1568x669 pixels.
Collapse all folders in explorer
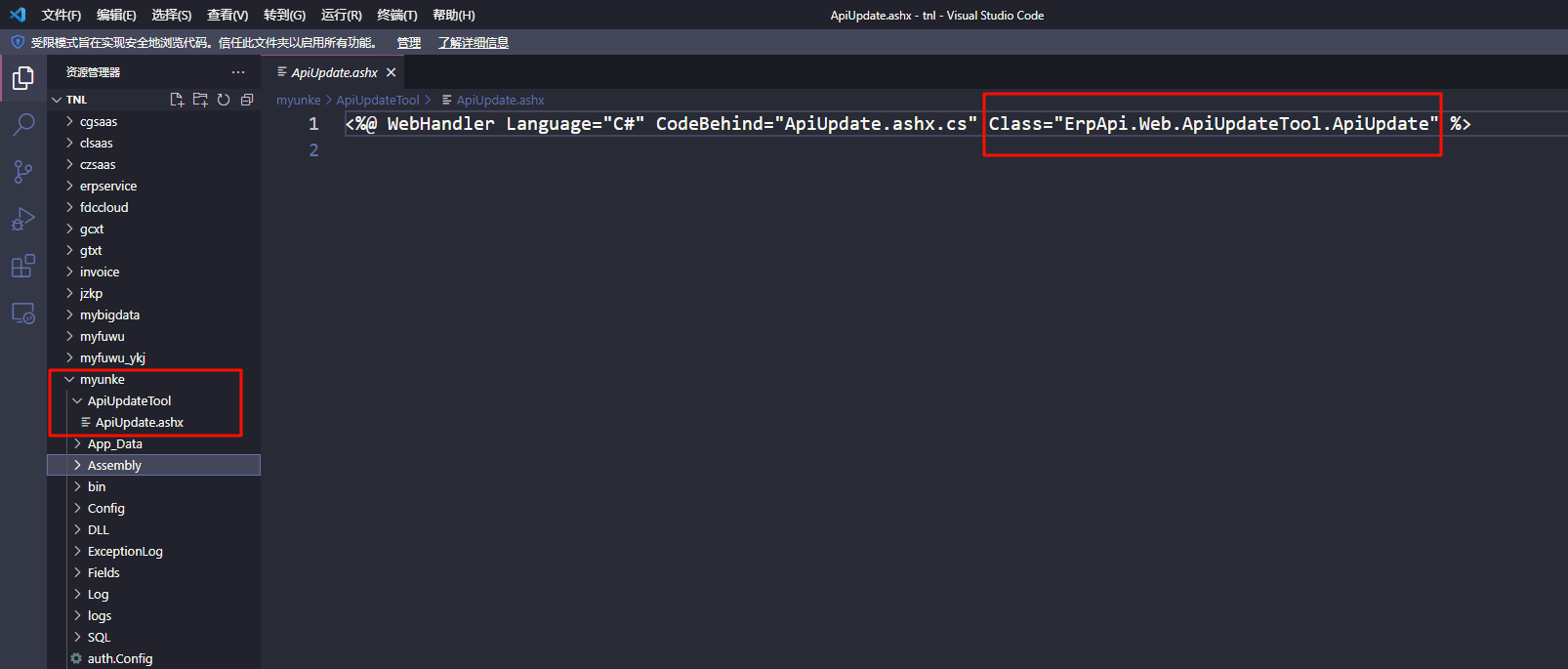pos(247,100)
